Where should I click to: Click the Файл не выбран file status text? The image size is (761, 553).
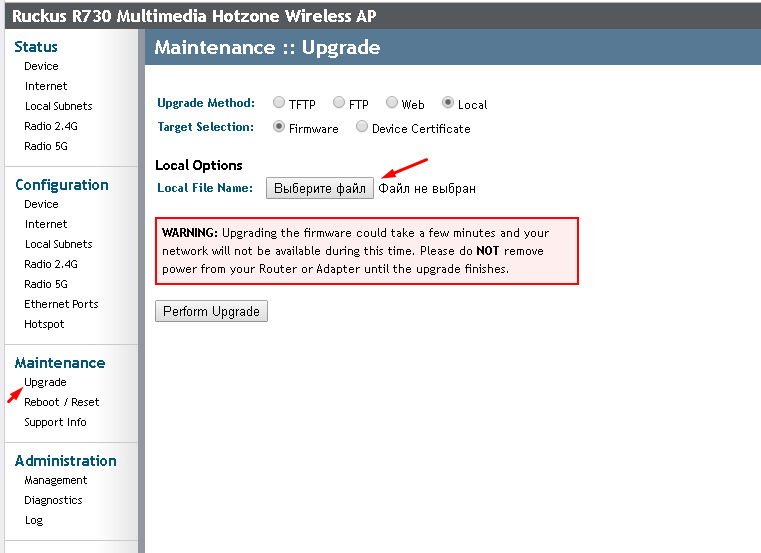point(427,188)
